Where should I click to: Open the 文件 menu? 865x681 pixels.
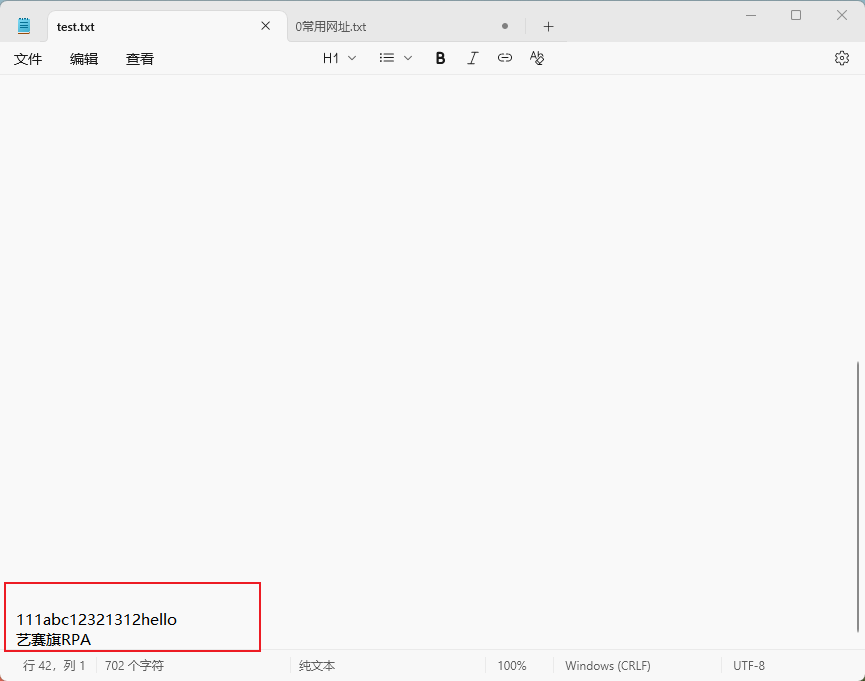coord(28,59)
